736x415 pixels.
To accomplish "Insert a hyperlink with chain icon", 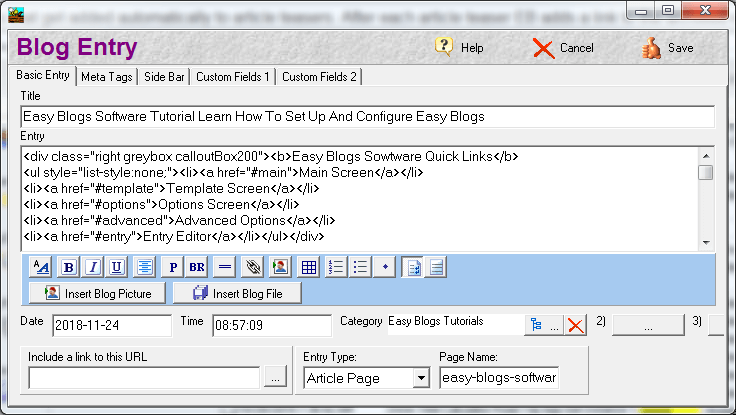I will tap(253, 268).
